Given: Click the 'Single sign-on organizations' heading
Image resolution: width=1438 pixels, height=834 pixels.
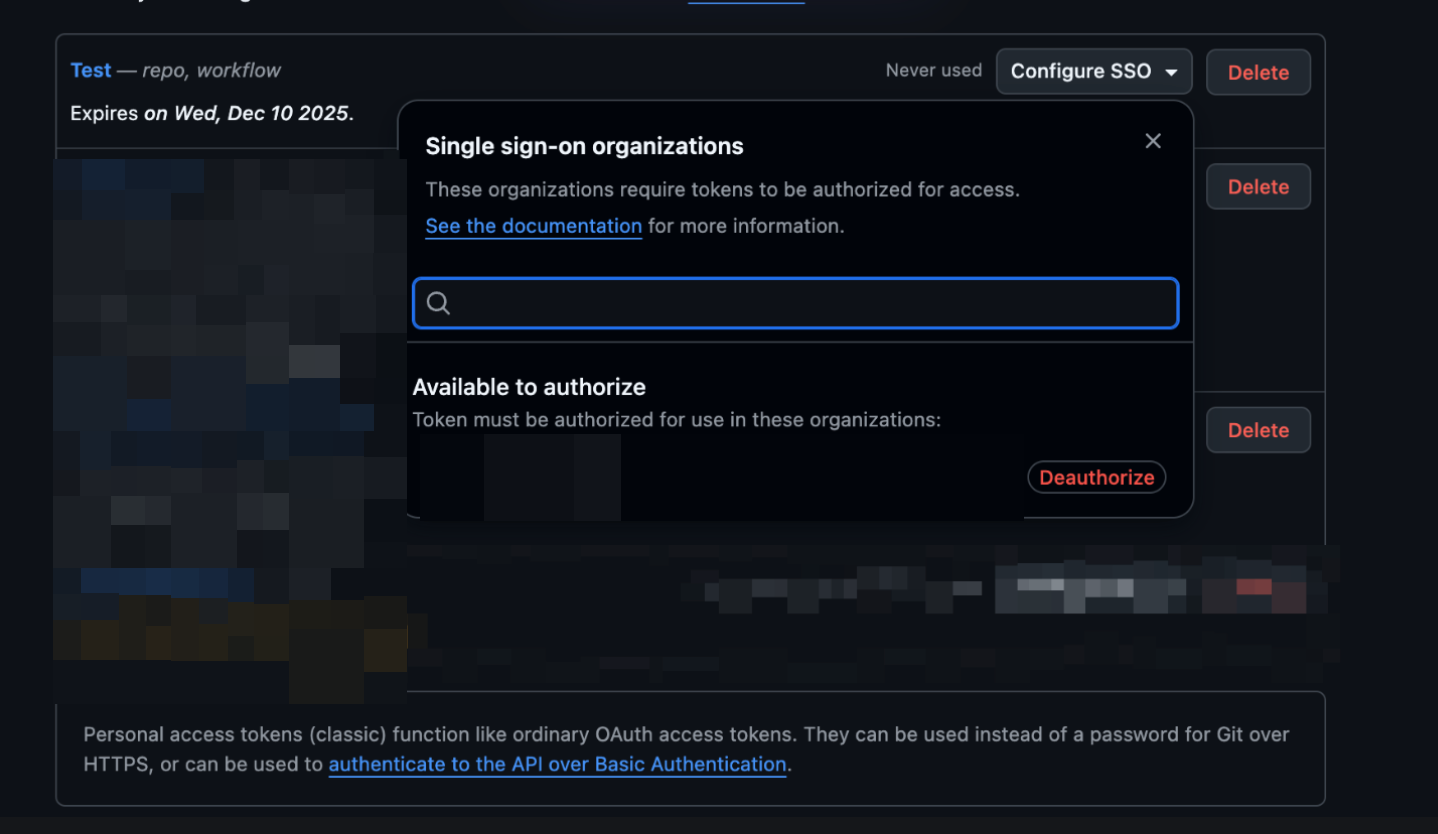Looking at the screenshot, I should [584, 146].
